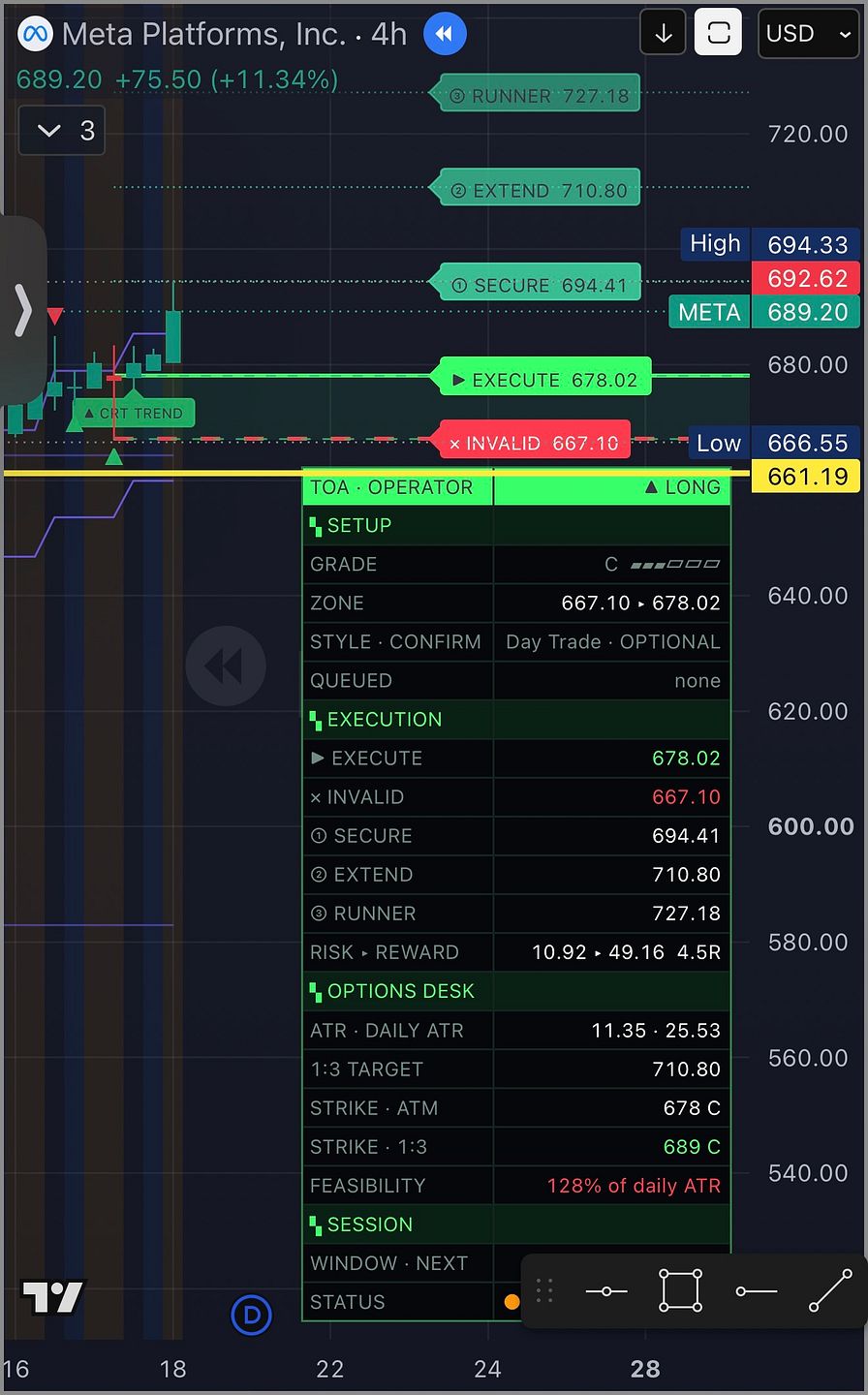Tap the Low 666.55 price label
868x1395 pixels.
(775, 443)
